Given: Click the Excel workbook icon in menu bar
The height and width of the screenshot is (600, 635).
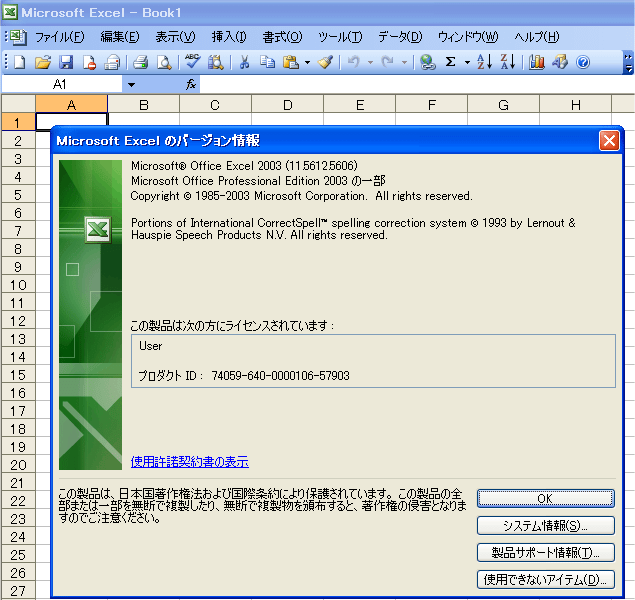Looking at the screenshot, I should click(x=17, y=37).
